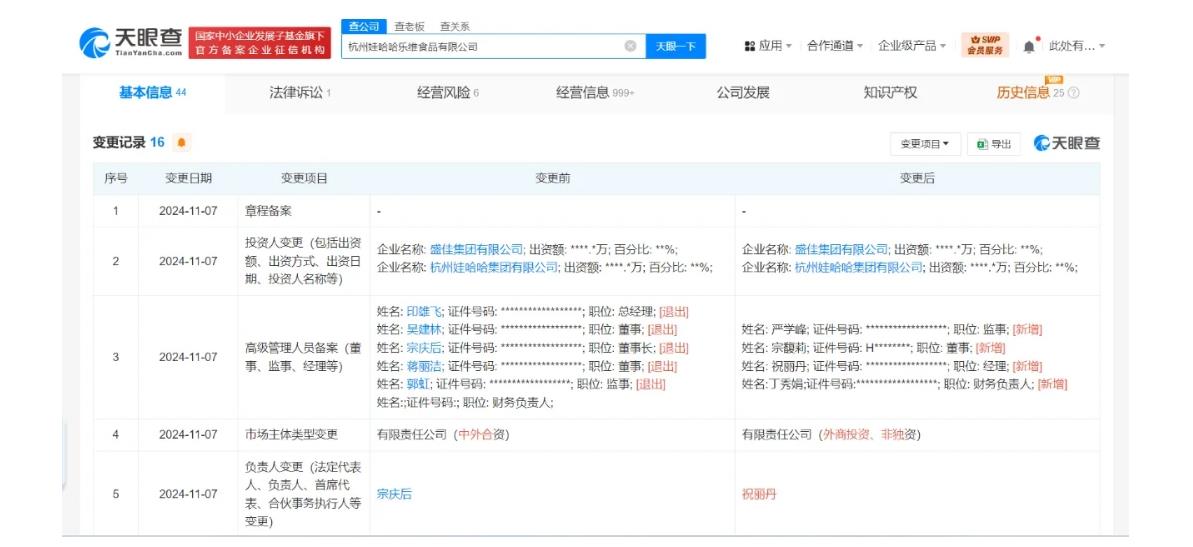1193x547 pixels.
Task: Toggle the orange alert bell beside 变更记录
Action: [181, 142]
